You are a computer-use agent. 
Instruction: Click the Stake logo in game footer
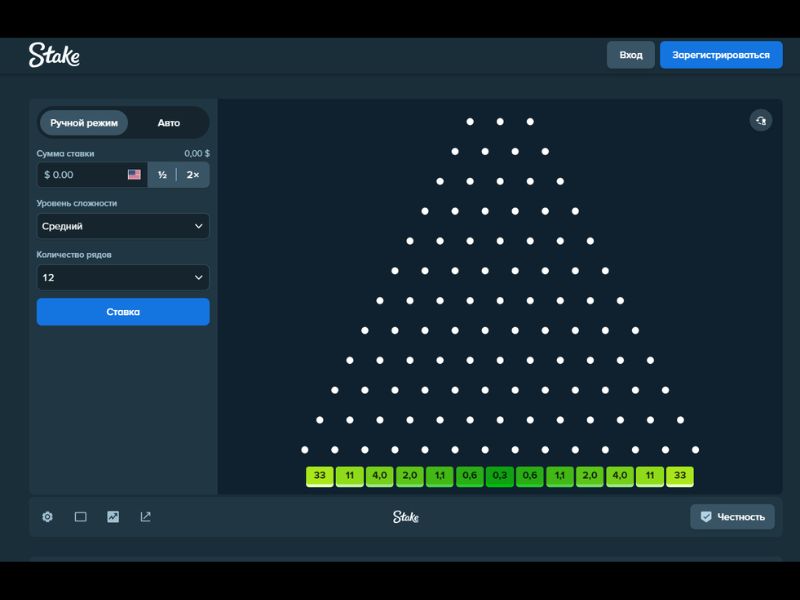406,517
